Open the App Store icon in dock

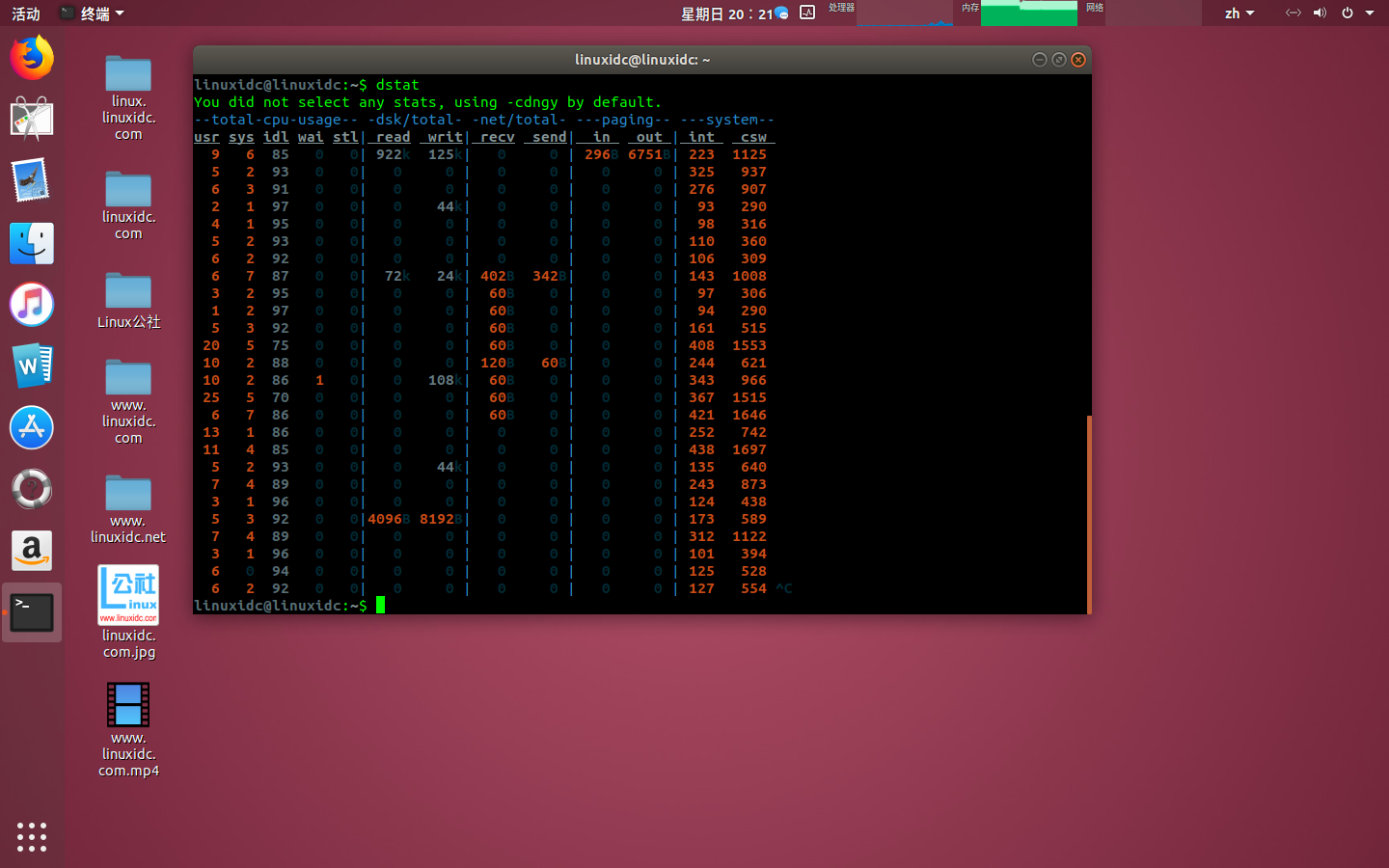point(32,428)
